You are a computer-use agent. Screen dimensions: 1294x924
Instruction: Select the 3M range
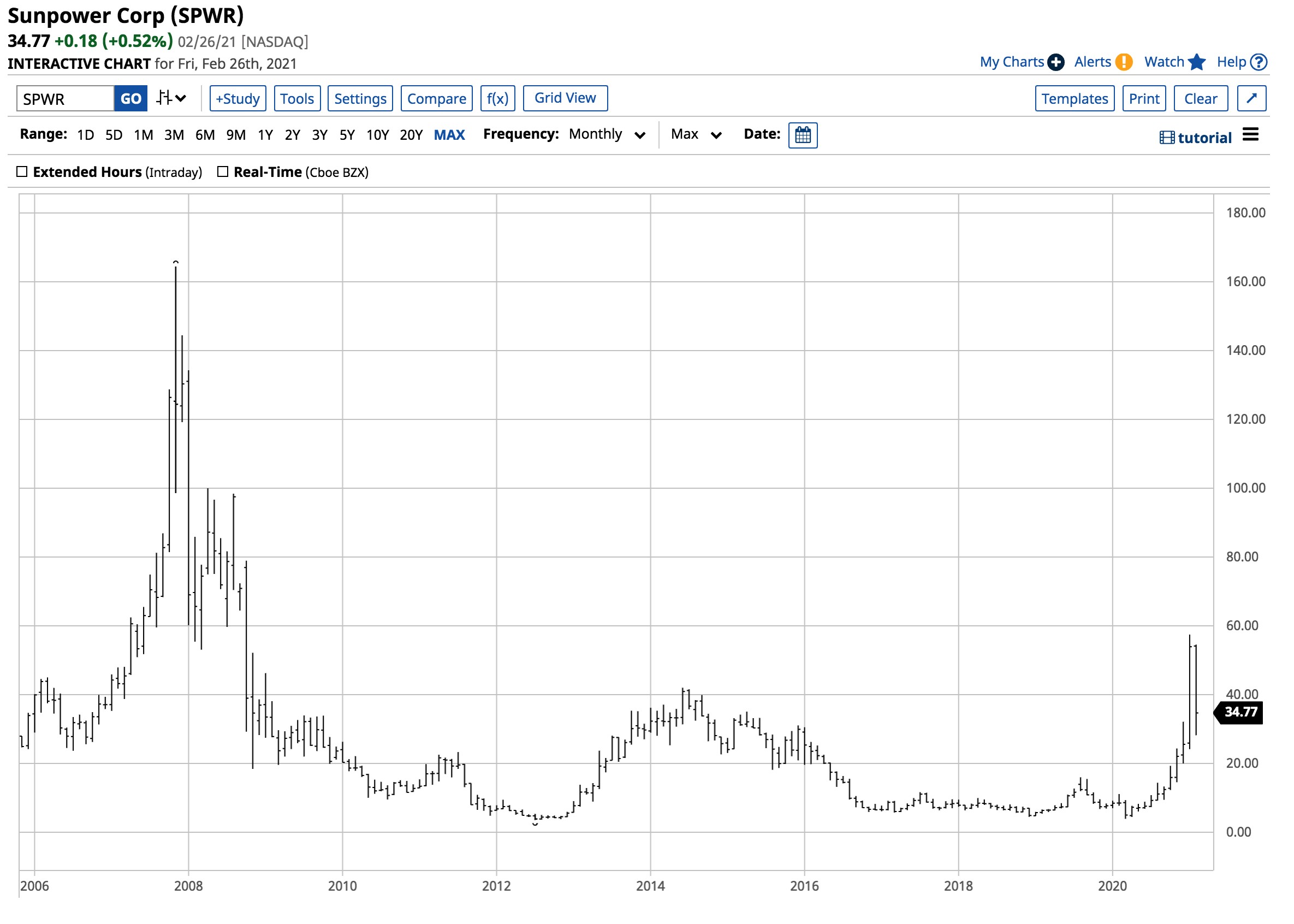174,135
